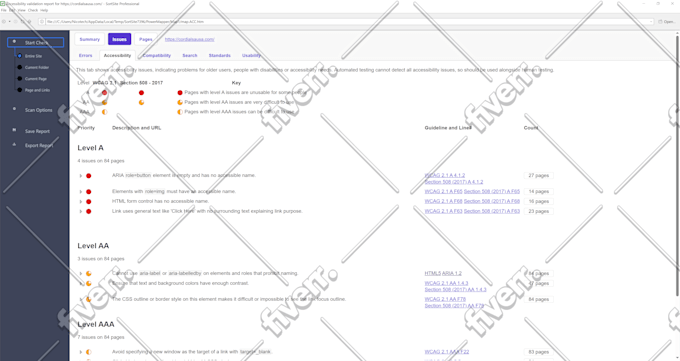Open the Check menu
Screen dimensions: 680x361
33,10
